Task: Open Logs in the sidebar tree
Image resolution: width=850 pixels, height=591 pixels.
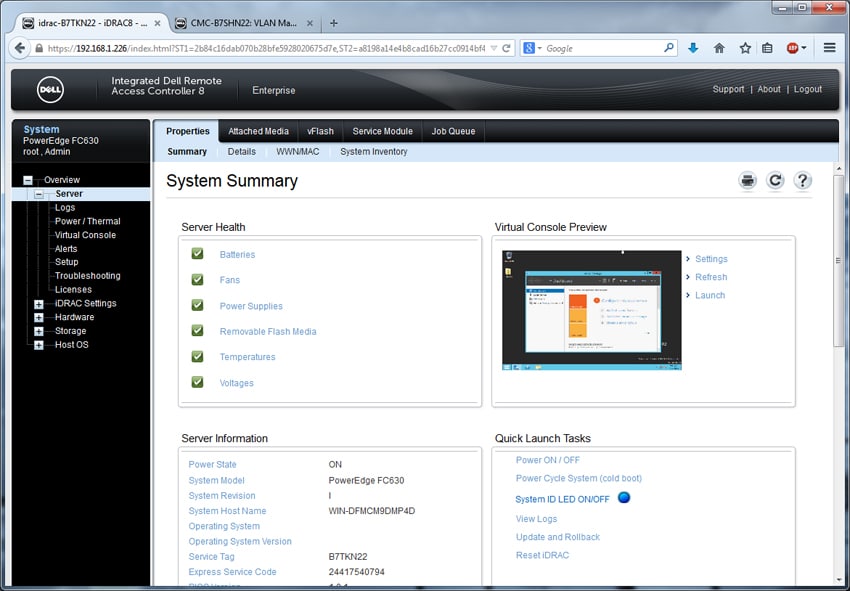Action: (65, 208)
